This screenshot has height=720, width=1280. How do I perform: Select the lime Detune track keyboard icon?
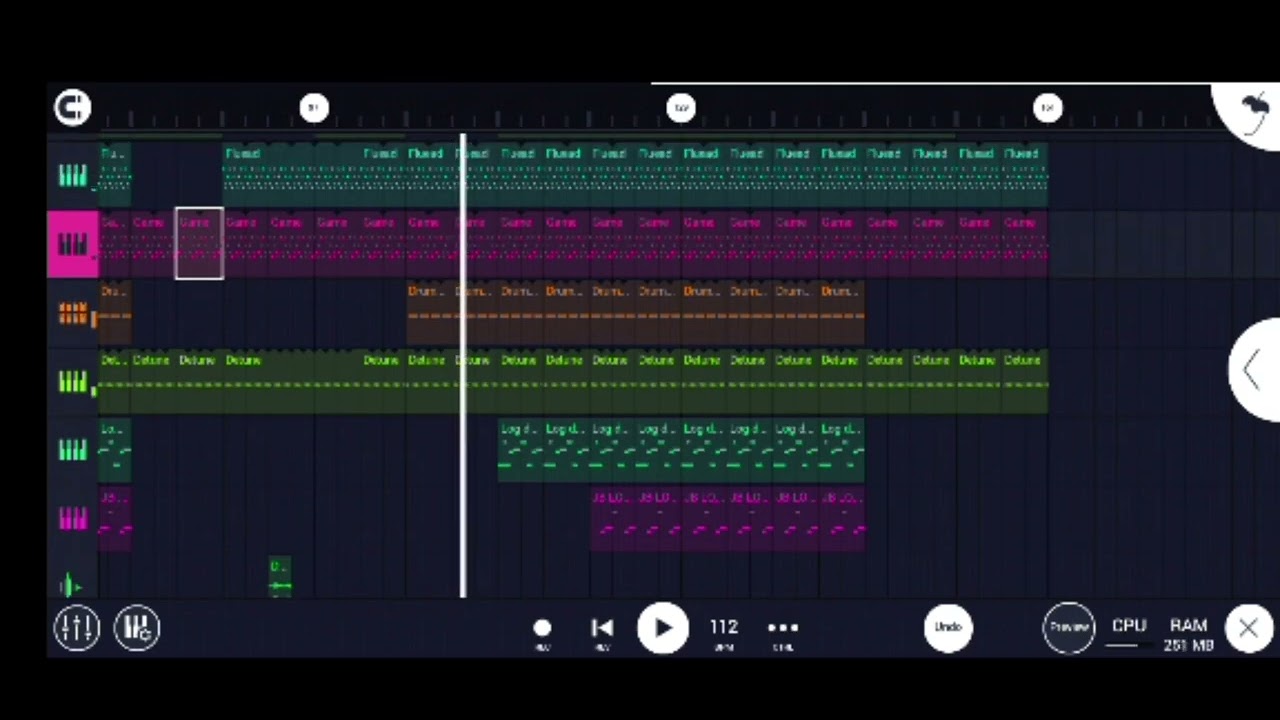(72, 382)
